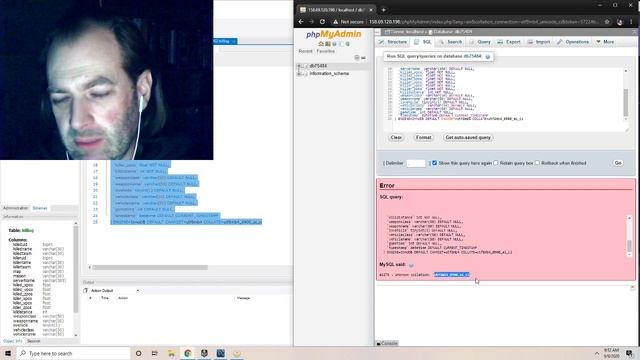Click the help icon next to MySQL said

[411, 265]
